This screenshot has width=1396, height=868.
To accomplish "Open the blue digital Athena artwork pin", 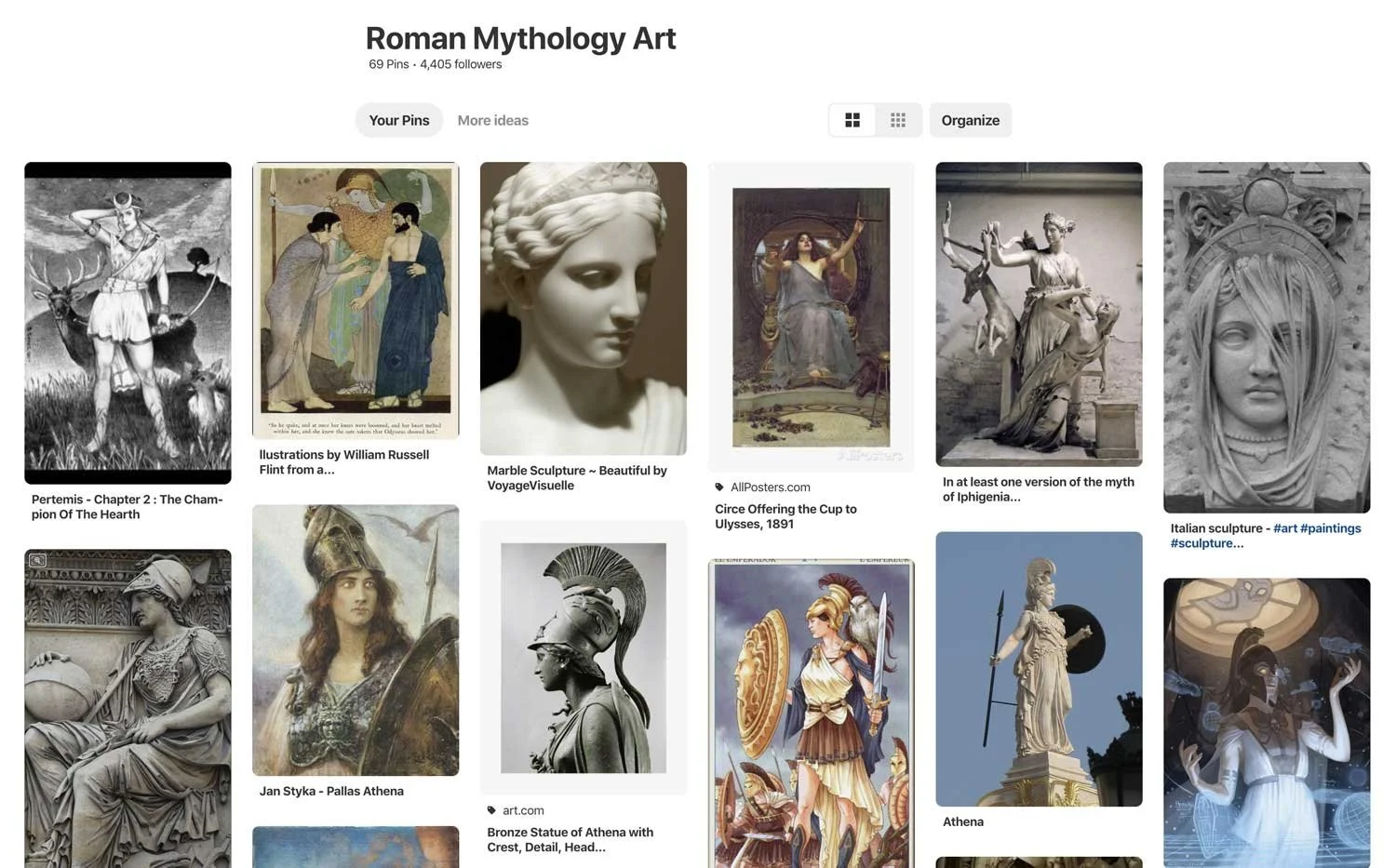I will [1267, 723].
